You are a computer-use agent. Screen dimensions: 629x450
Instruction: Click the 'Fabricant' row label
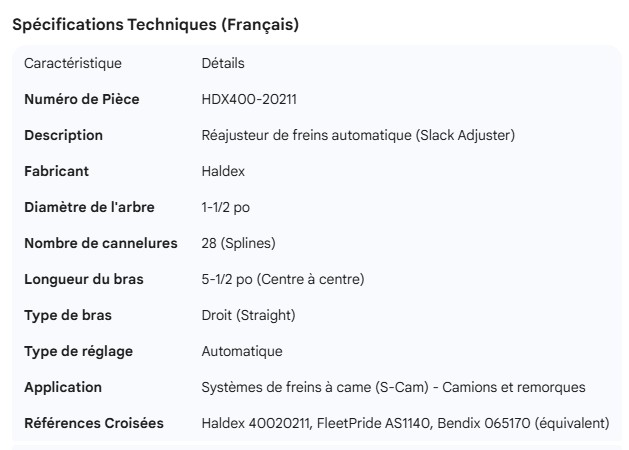point(56,172)
